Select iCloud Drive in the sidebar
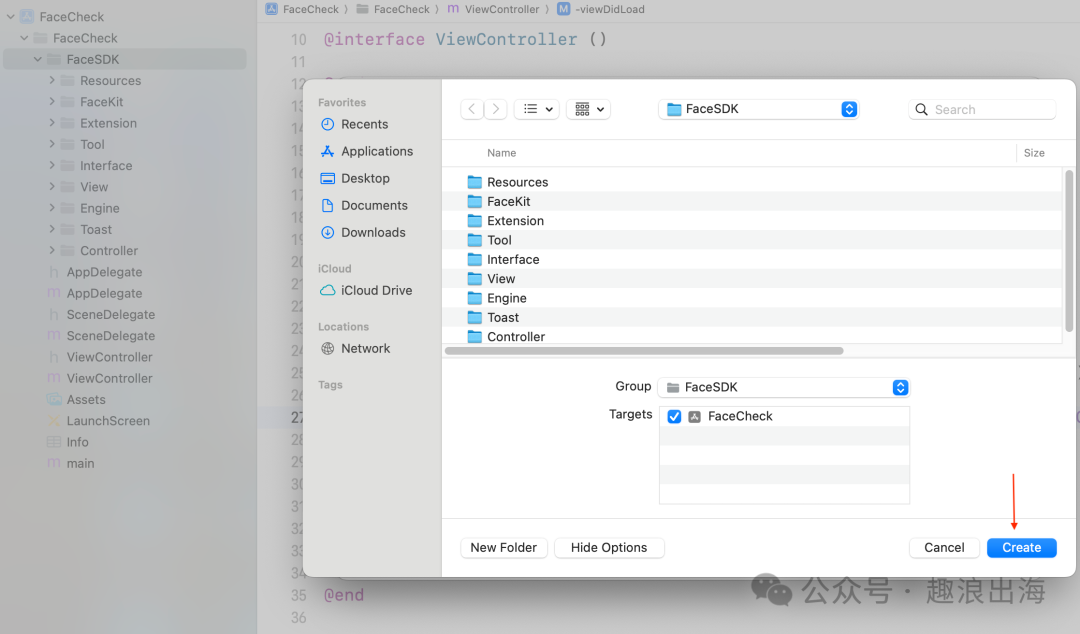The width and height of the screenshot is (1080, 634). [366, 291]
